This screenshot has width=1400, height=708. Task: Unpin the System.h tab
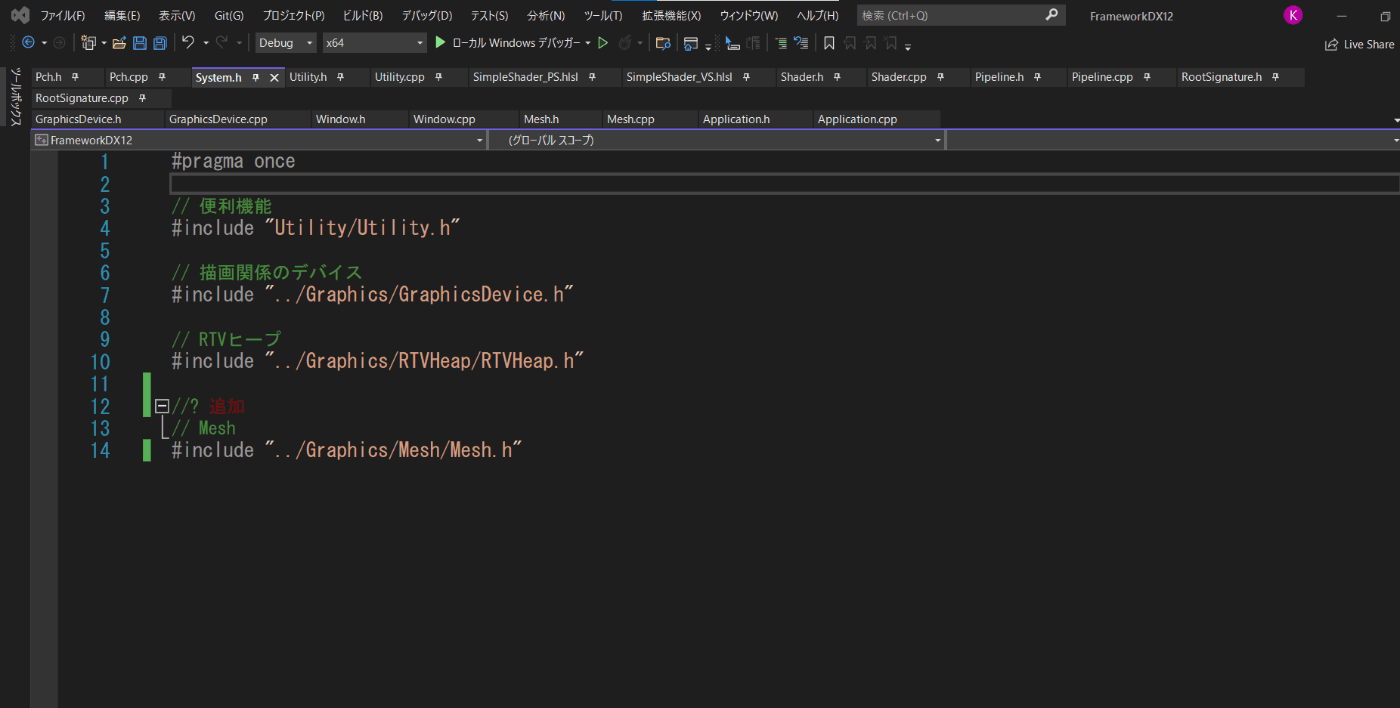[256, 77]
